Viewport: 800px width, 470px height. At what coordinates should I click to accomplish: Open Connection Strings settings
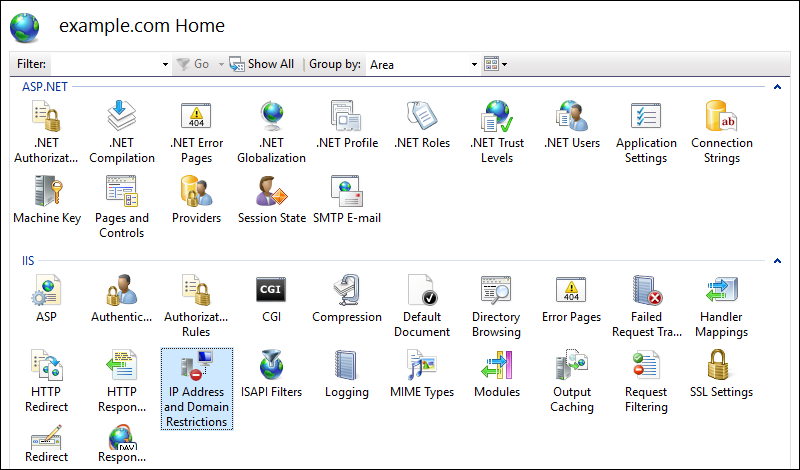721,124
